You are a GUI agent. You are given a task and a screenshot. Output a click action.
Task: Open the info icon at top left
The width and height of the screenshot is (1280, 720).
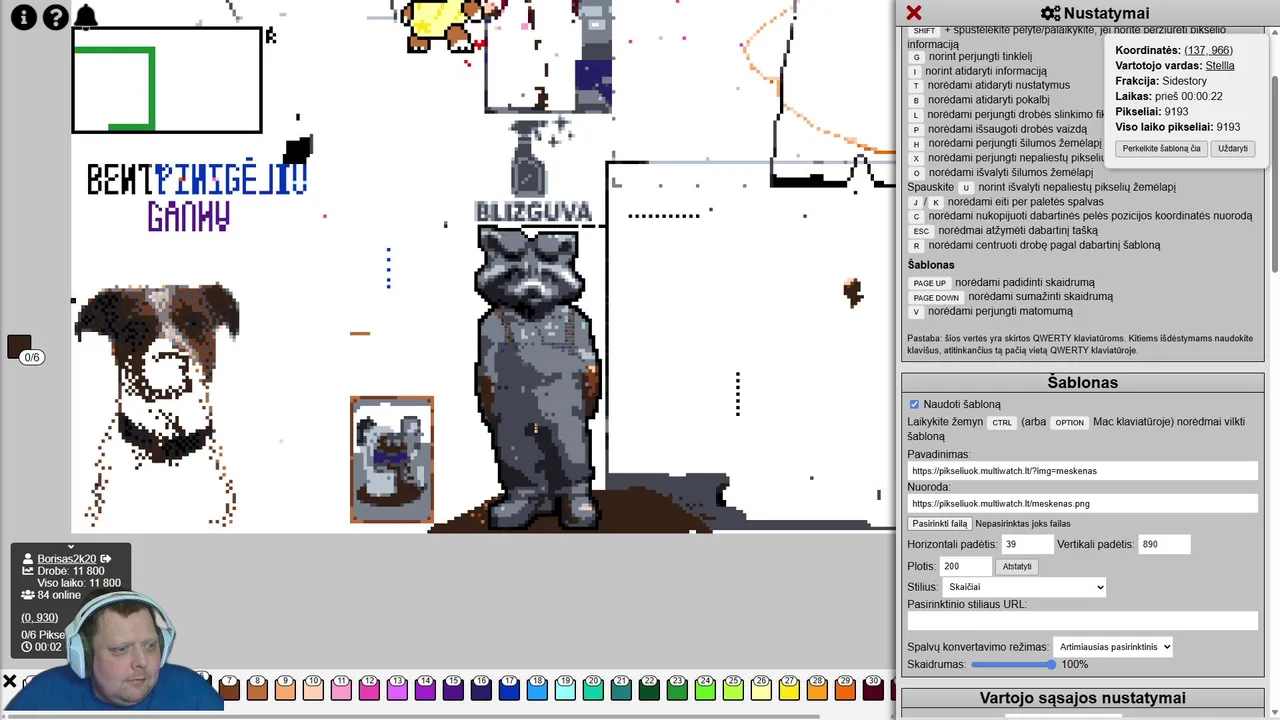tap(24, 17)
